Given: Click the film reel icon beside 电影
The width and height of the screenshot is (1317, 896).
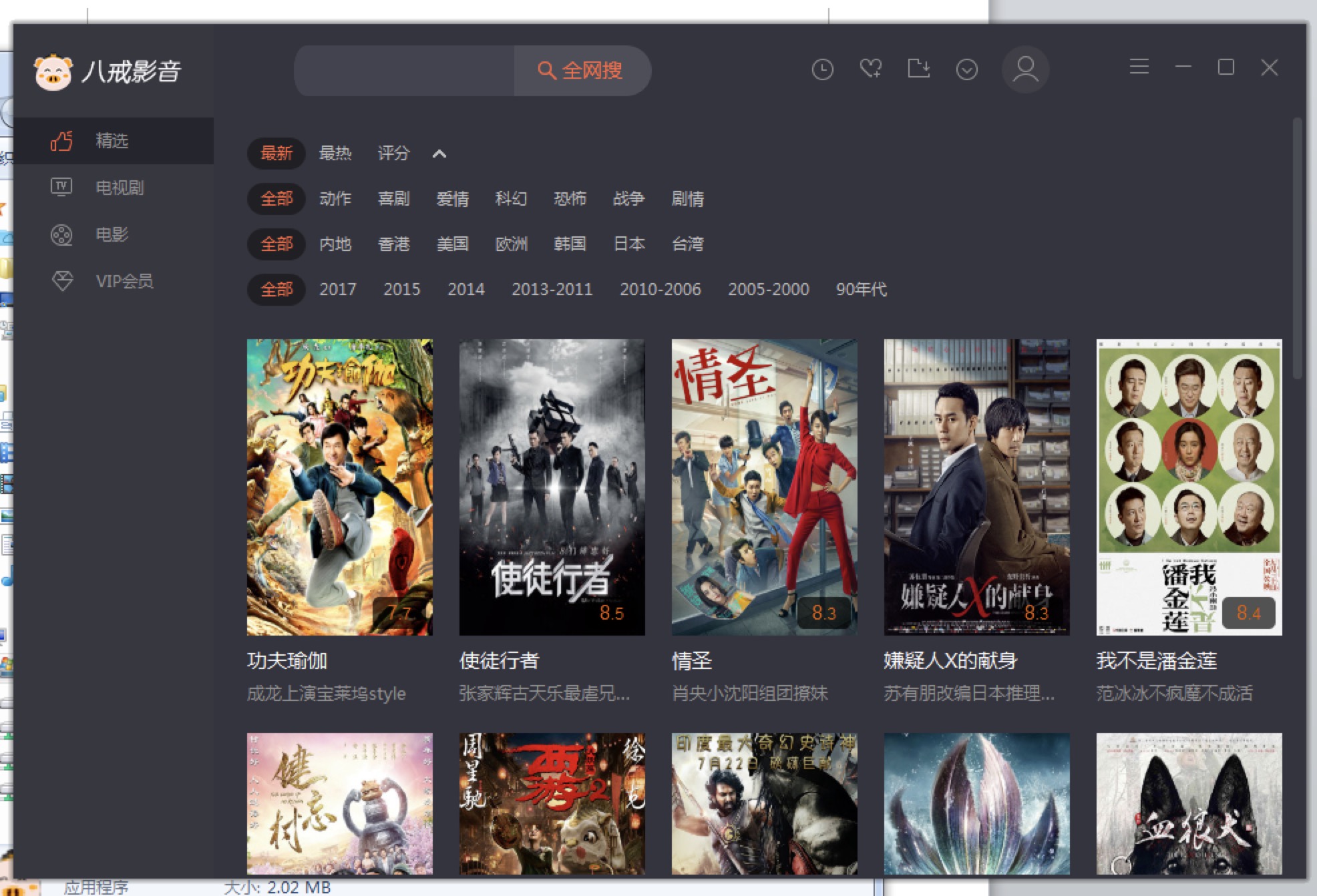Looking at the screenshot, I should click(61, 234).
